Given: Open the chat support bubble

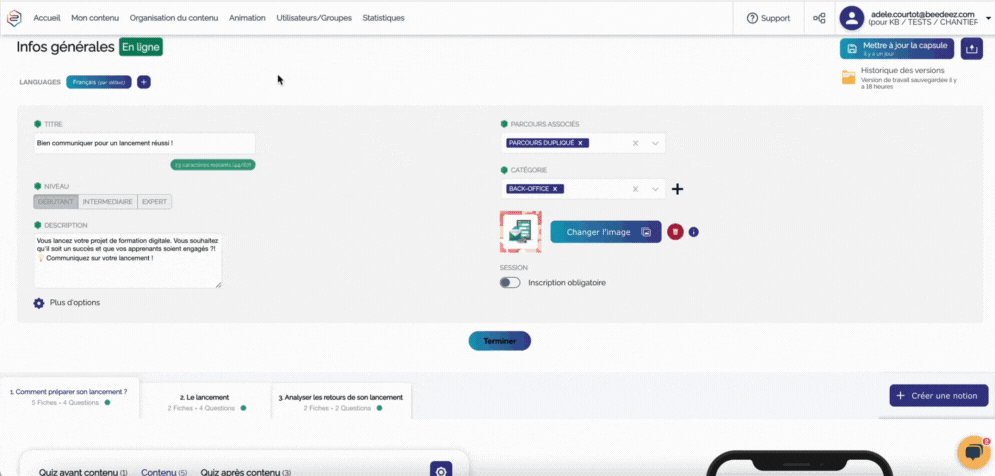Looking at the screenshot, I should click(972, 452).
